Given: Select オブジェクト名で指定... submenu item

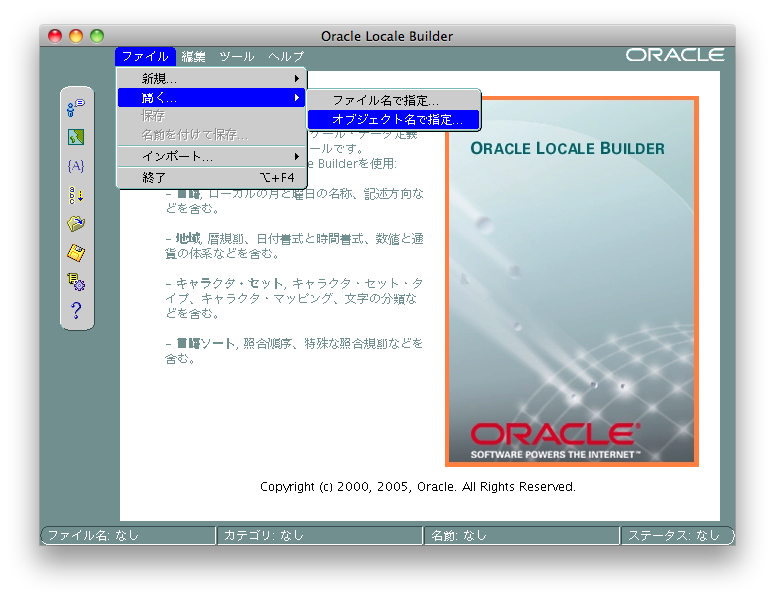Looking at the screenshot, I should coord(393,120).
